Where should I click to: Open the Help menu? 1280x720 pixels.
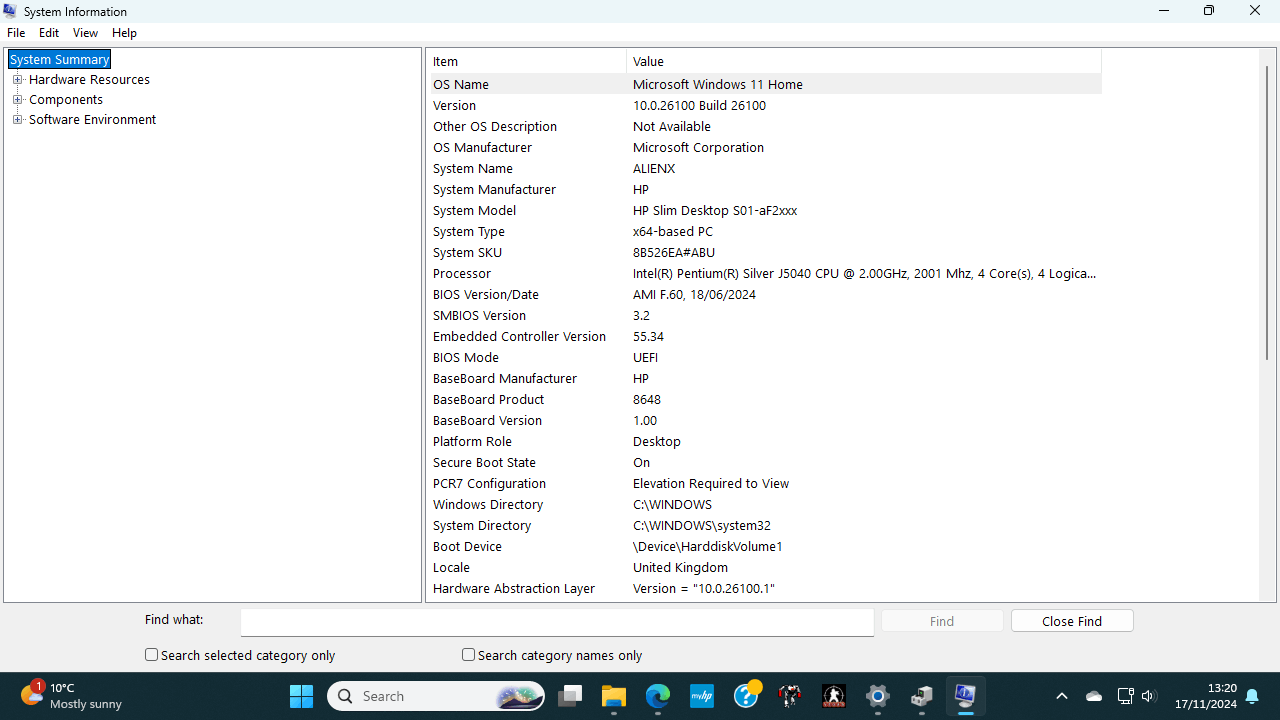(124, 33)
